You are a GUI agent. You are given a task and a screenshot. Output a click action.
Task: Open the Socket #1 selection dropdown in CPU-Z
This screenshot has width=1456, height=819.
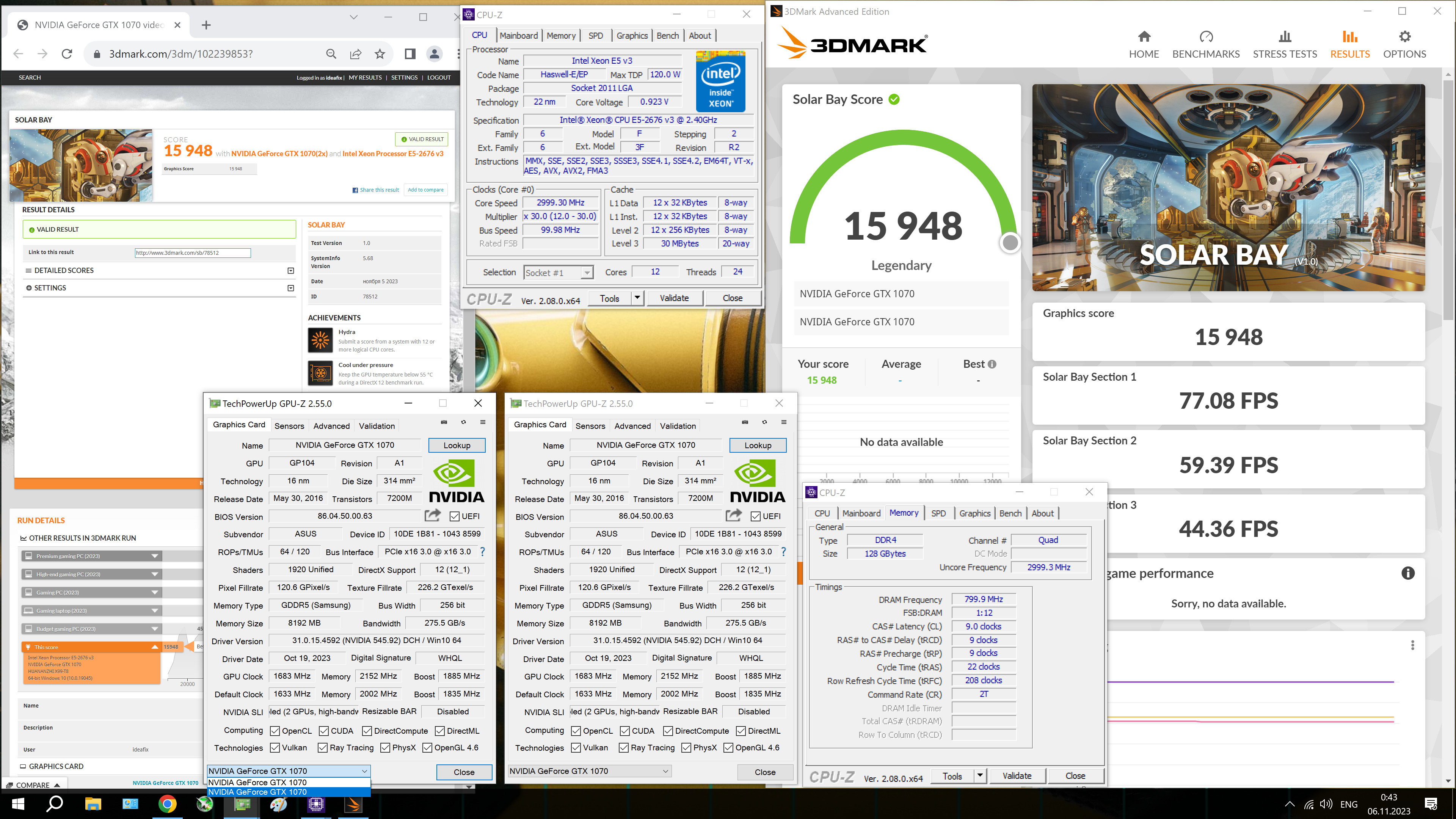pyautogui.click(x=559, y=273)
